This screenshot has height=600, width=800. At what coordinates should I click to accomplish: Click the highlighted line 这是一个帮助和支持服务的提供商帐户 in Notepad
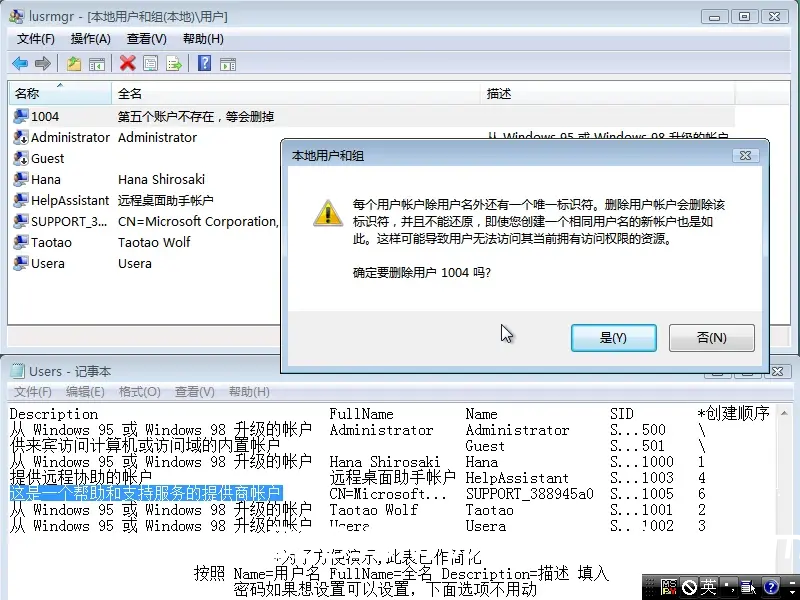tap(146, 493)
